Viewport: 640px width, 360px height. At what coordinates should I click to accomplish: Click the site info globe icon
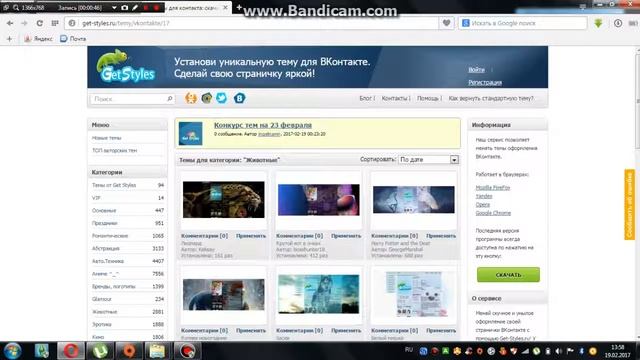(72, 23)
